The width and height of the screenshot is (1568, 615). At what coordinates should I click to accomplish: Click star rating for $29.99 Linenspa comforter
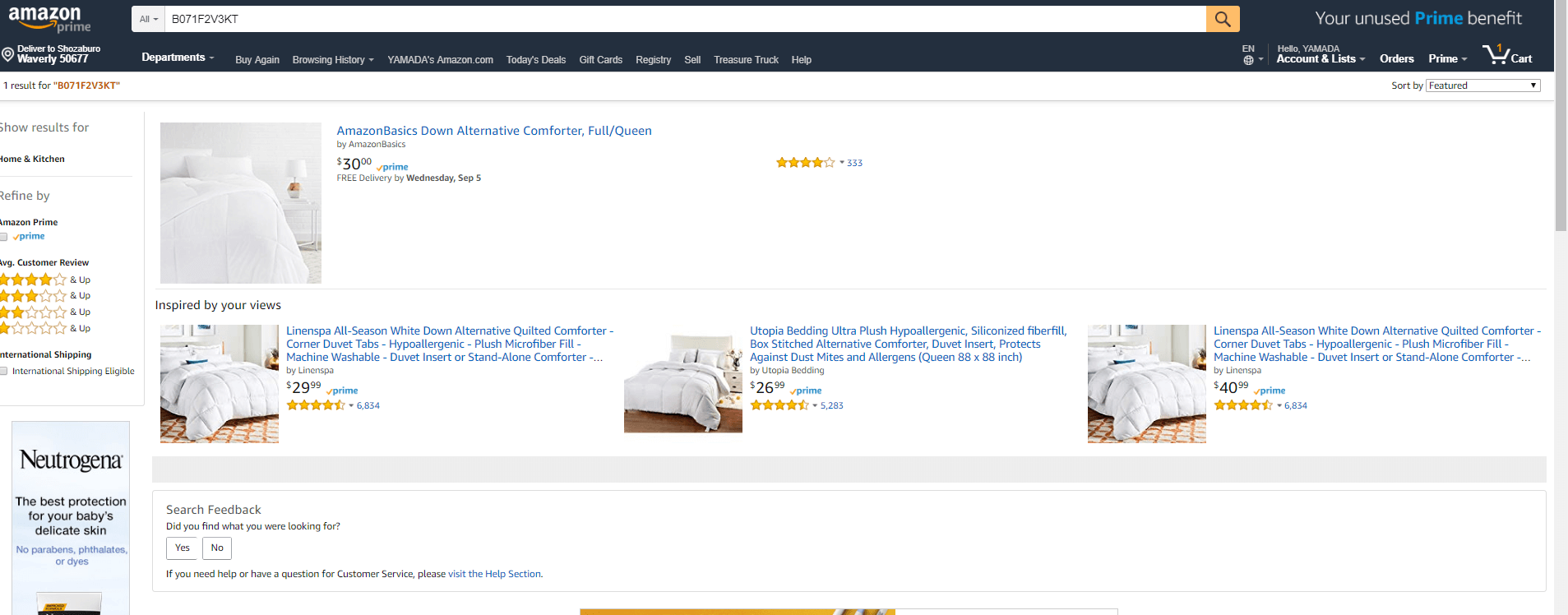(315, 405)
